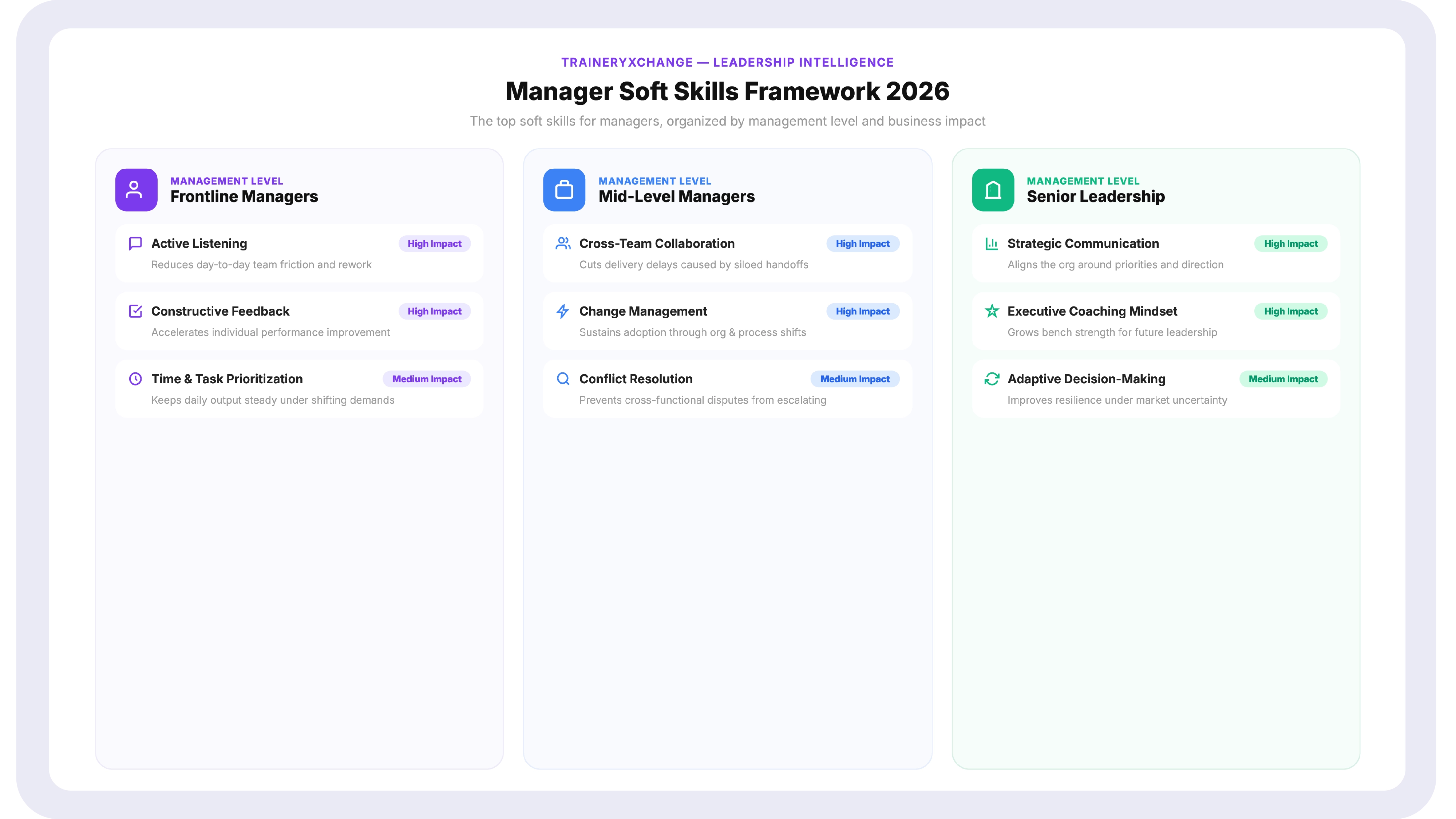Click the Senior Leadership heading
The height and width of the screenshot is (819, 1456).
1095,197
